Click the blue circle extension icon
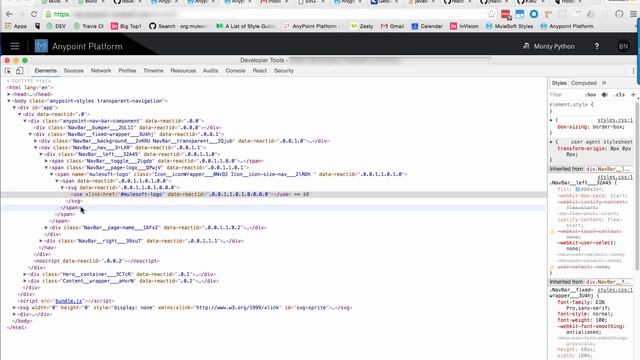The image size is (640, 360). [534, 14]
